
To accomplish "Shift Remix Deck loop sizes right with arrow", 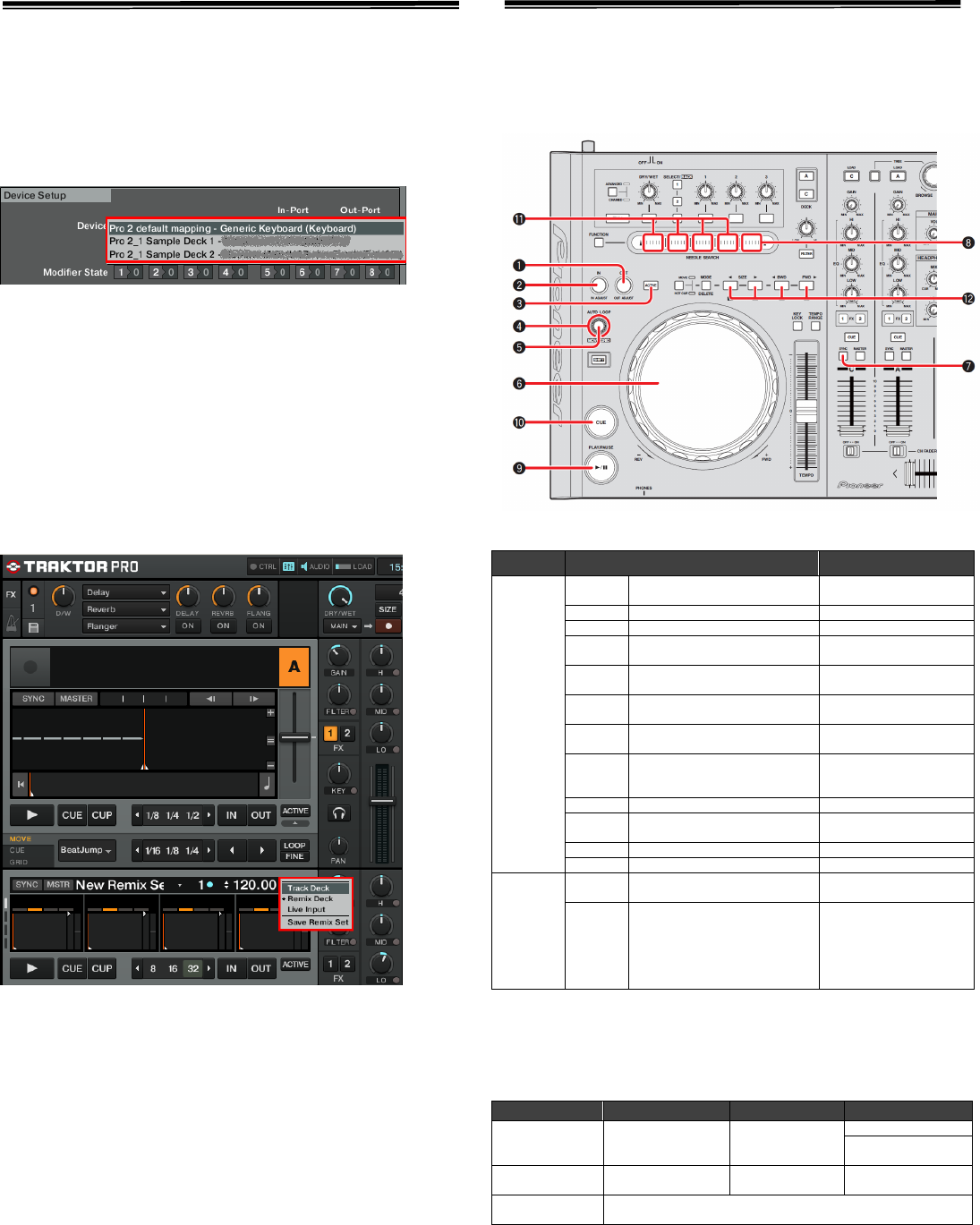I will tap(209, 968).
